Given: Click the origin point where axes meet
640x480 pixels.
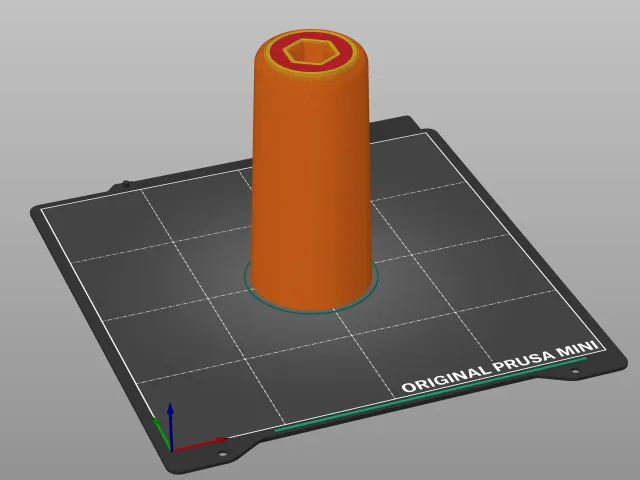Looking at the screenshot, I should coord(171,451).
